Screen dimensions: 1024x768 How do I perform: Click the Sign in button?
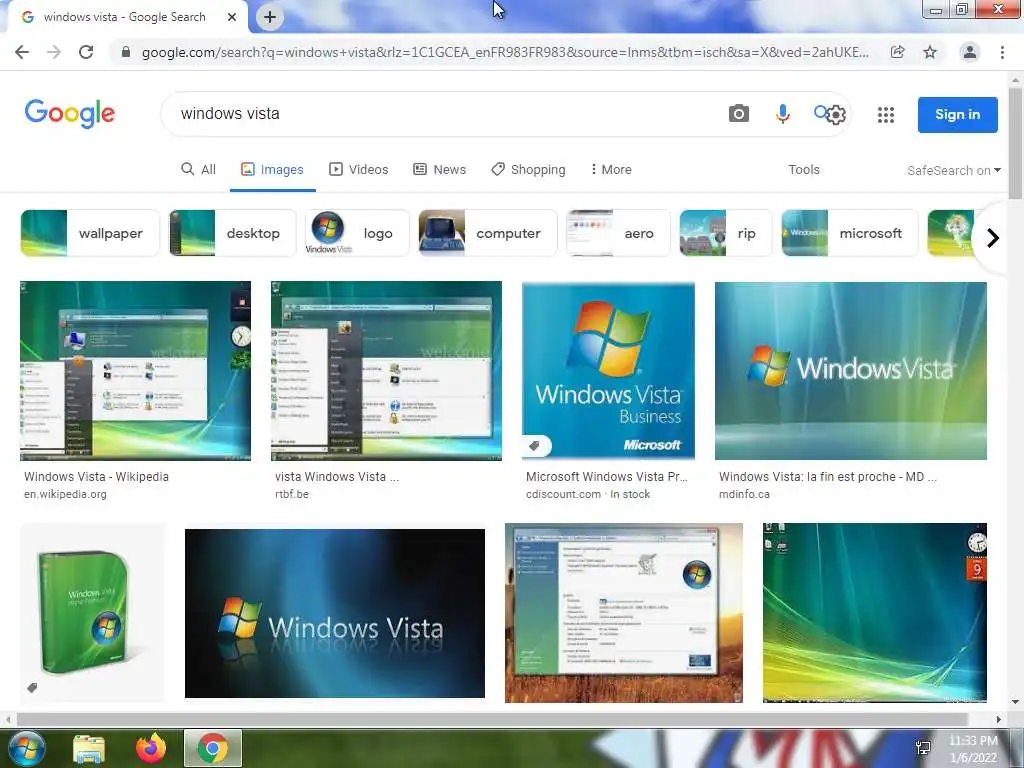click(957, 114)
